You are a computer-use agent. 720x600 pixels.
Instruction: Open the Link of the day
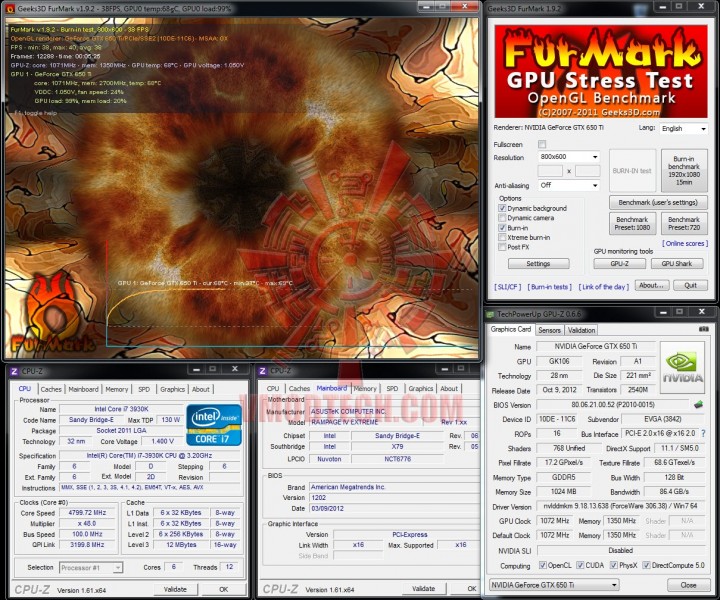603,286
